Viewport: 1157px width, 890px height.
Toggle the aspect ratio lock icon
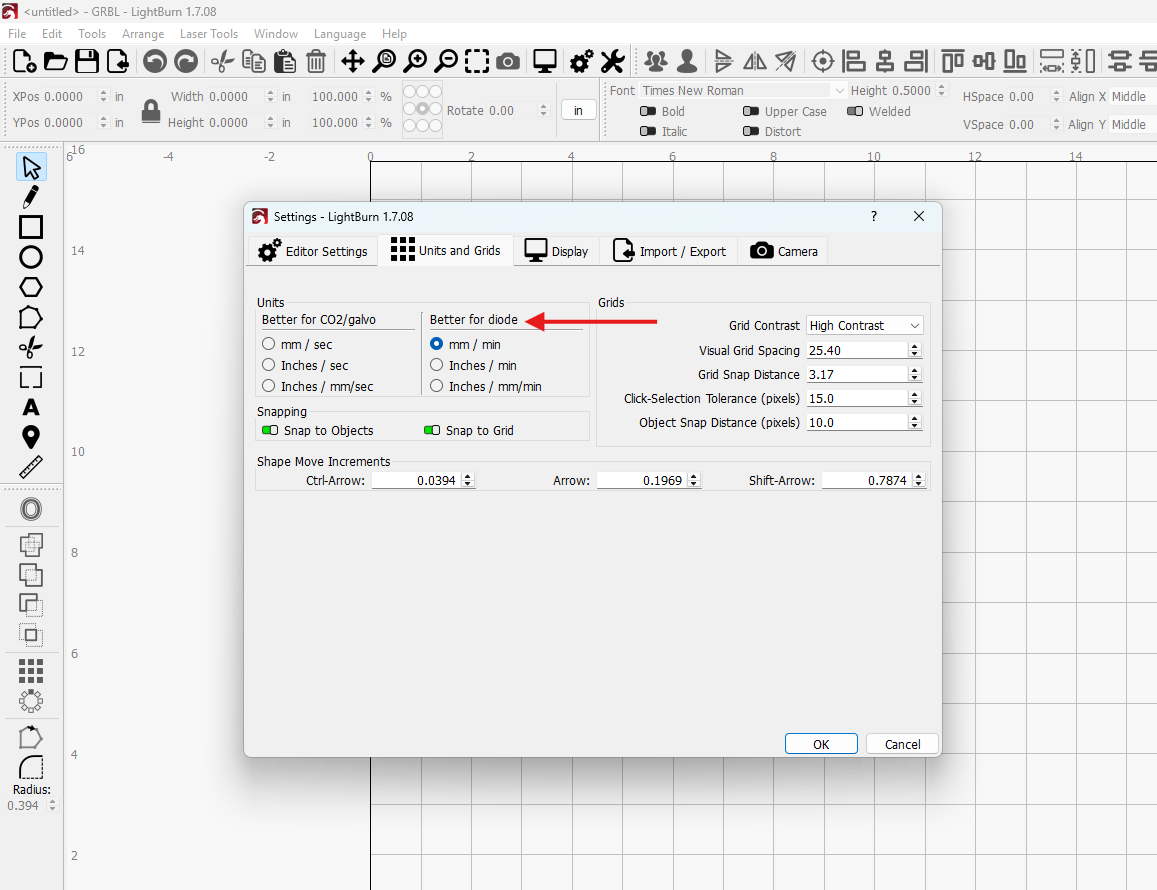click(x=151, y=111)
